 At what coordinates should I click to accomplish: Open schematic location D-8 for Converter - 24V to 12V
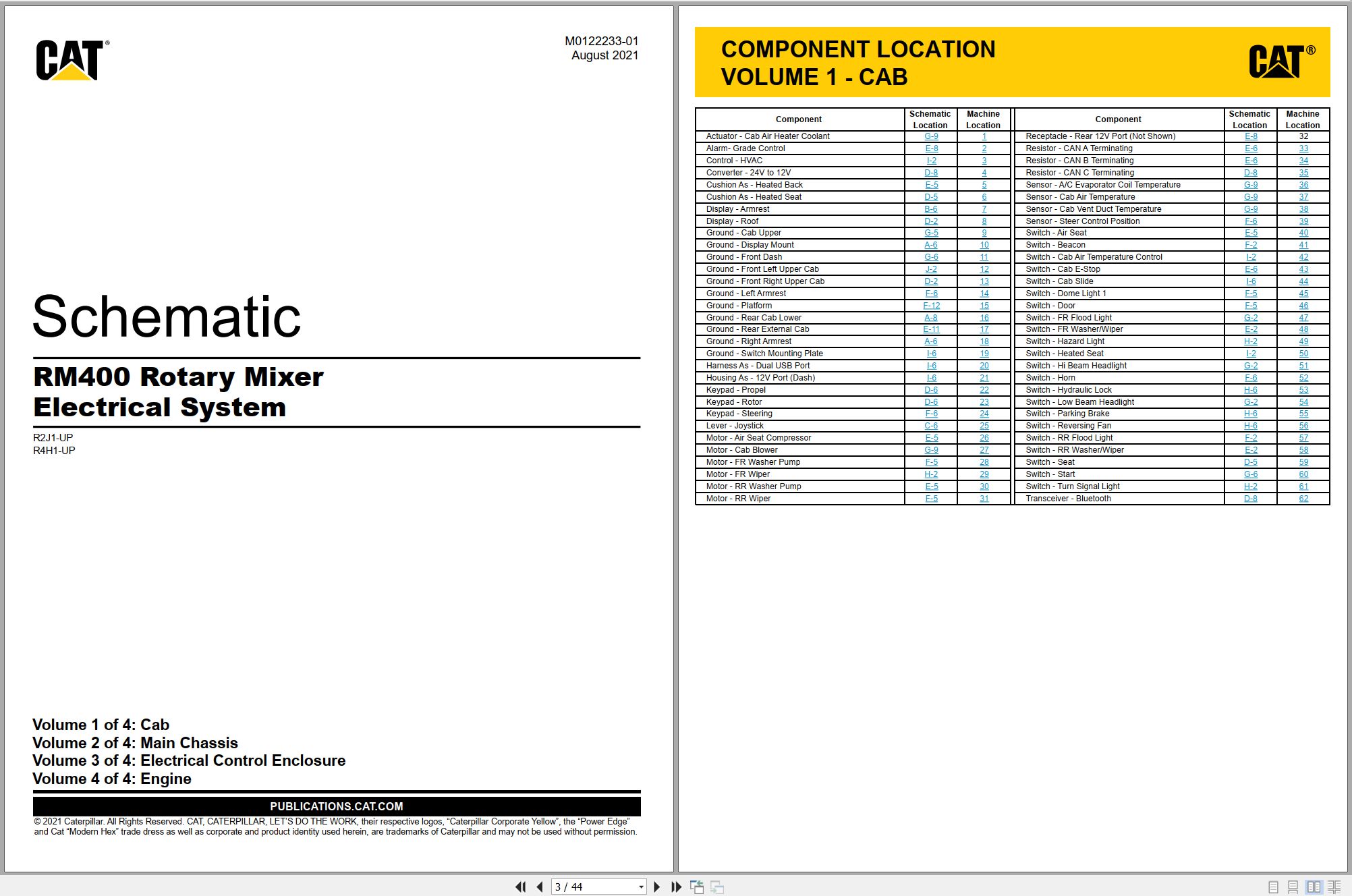click(931, 173)
